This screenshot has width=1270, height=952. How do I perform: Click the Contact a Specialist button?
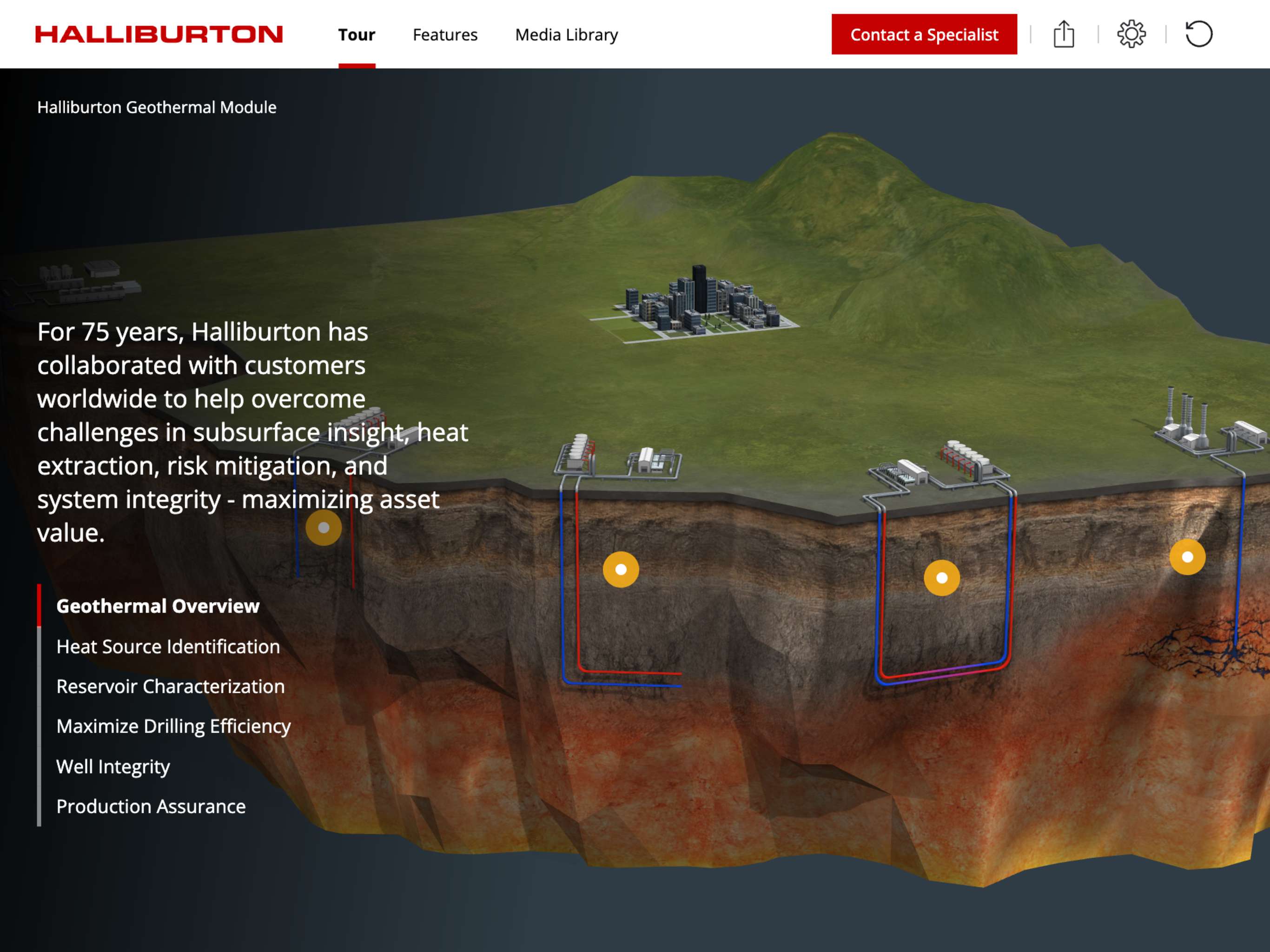[x=924, y=34]
